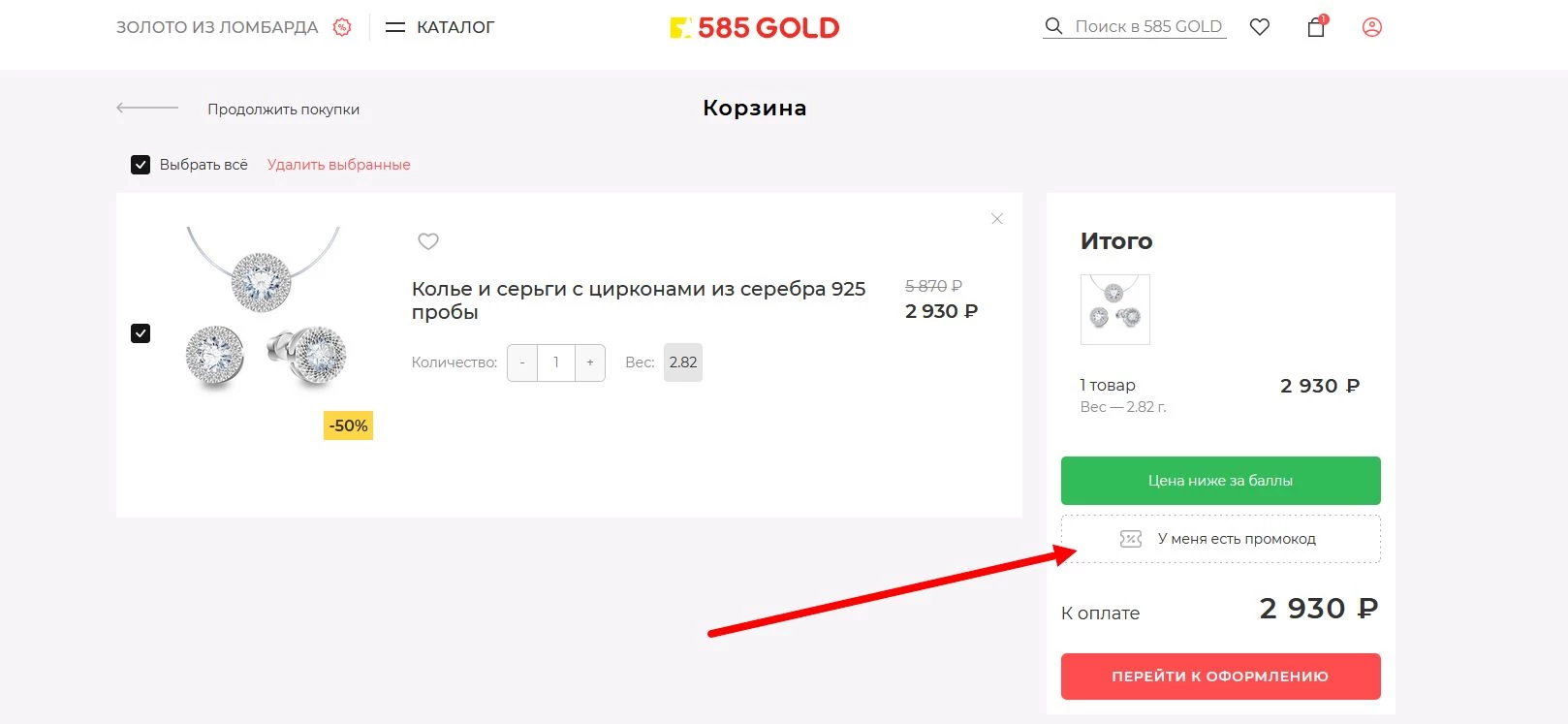1568x724 pixels.
Task: Open the search in 585 GOLD
Action: (x=1052, y=26)
